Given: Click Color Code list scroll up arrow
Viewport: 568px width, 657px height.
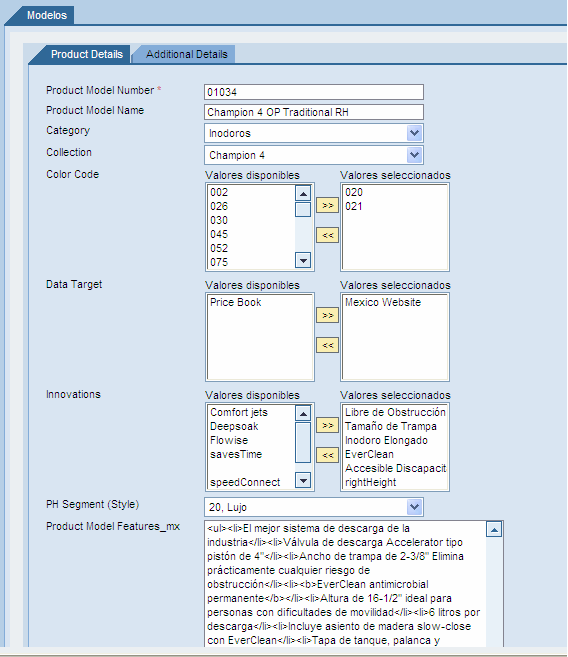Looking at the screenshot, I should click(x=303, y=193).
